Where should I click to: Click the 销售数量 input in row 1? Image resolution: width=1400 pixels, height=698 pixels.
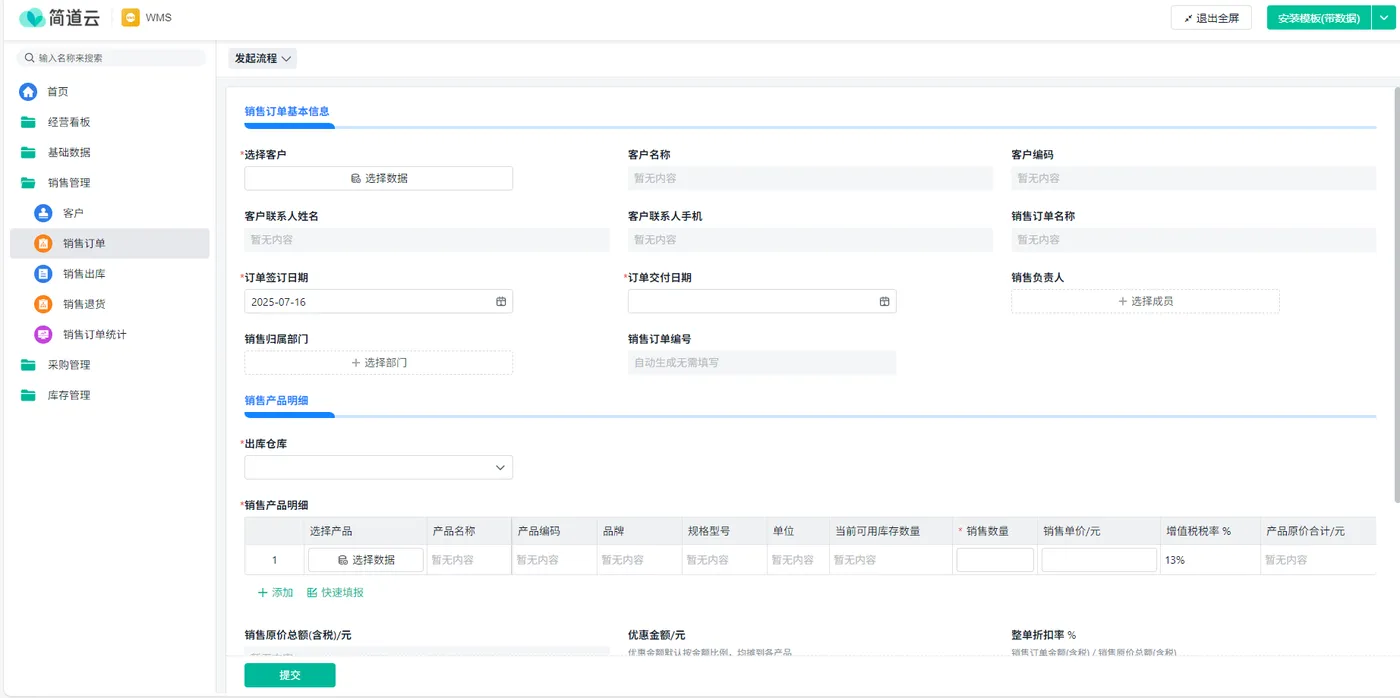pos(995,560)
